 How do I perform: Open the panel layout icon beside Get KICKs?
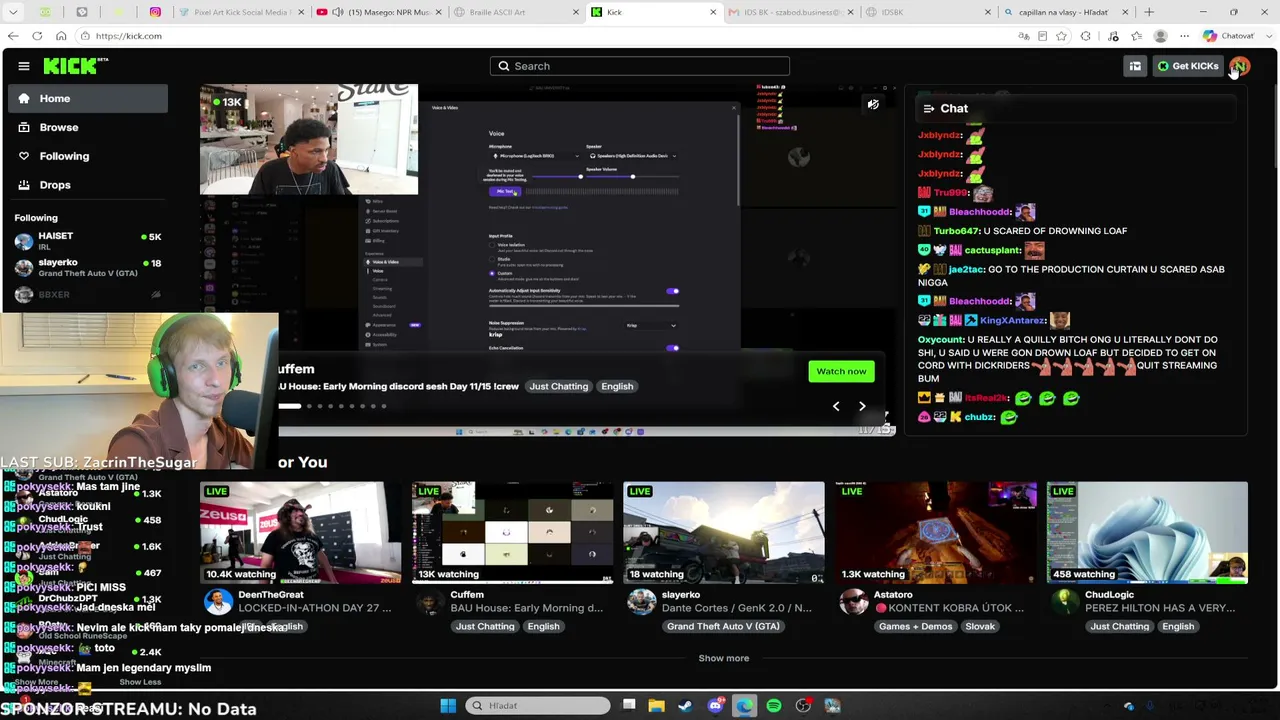(x=1135, y=66)
